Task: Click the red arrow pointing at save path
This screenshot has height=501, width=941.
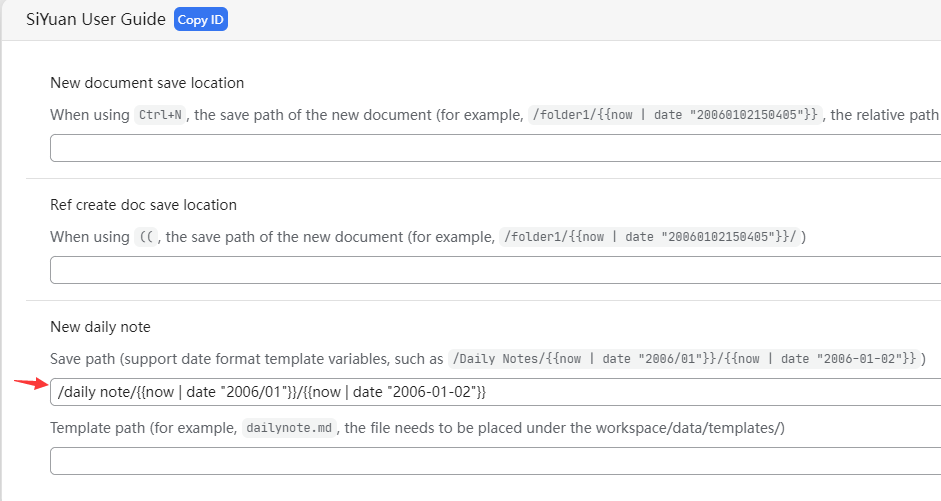Action: click(29, 383)
